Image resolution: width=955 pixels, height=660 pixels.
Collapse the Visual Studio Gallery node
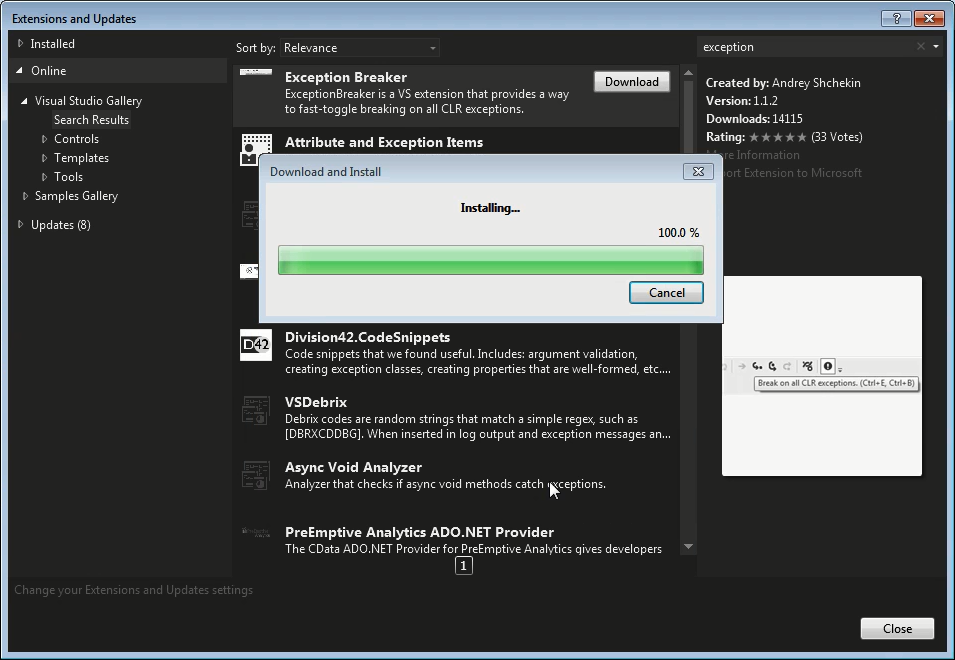pos(24,101)
